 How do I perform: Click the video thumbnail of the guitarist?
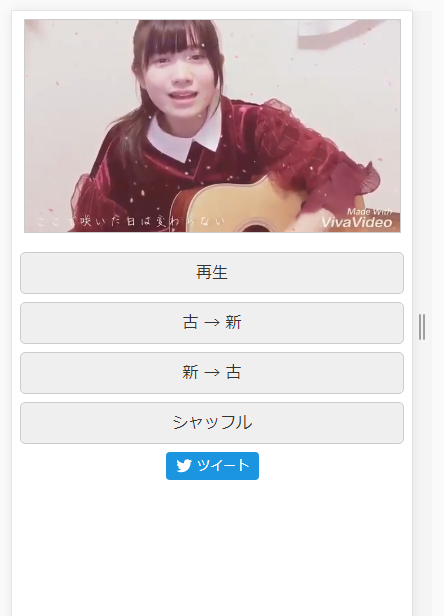click(x=212, y=126)
